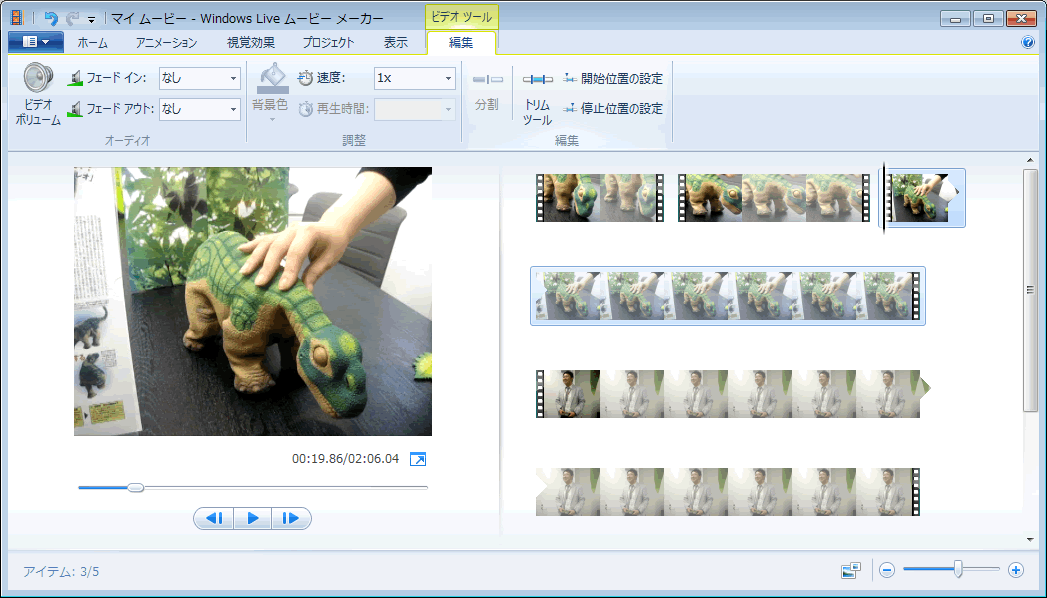Image resolution: width=1047 pixels, height=598 pixels.
Task: Click the Video Volume (ビデオ ボリューム) icon
Action: point(38,79)
